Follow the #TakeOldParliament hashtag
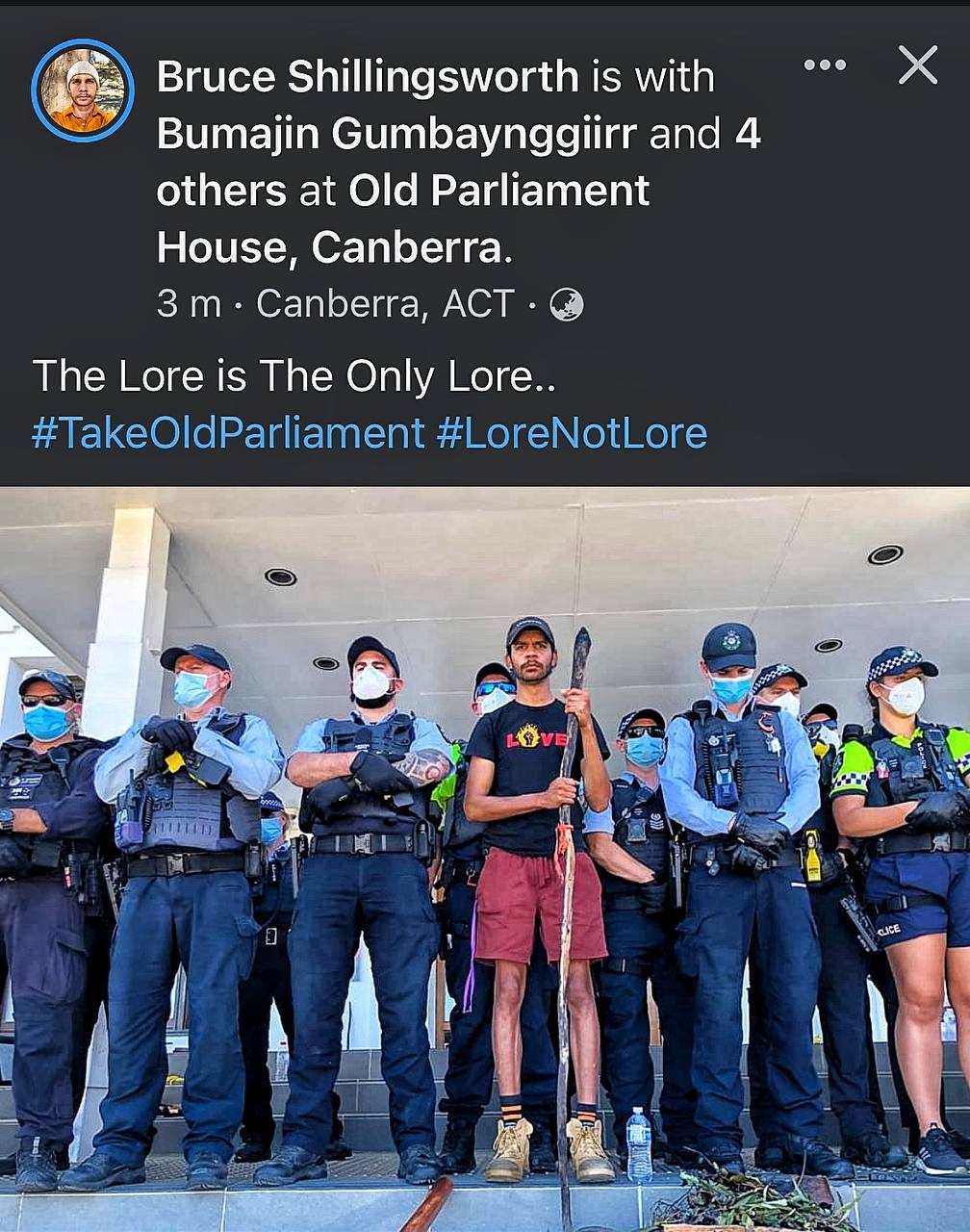The width and height of the screenshot is (970, 1232). click(x=228, y=433)
